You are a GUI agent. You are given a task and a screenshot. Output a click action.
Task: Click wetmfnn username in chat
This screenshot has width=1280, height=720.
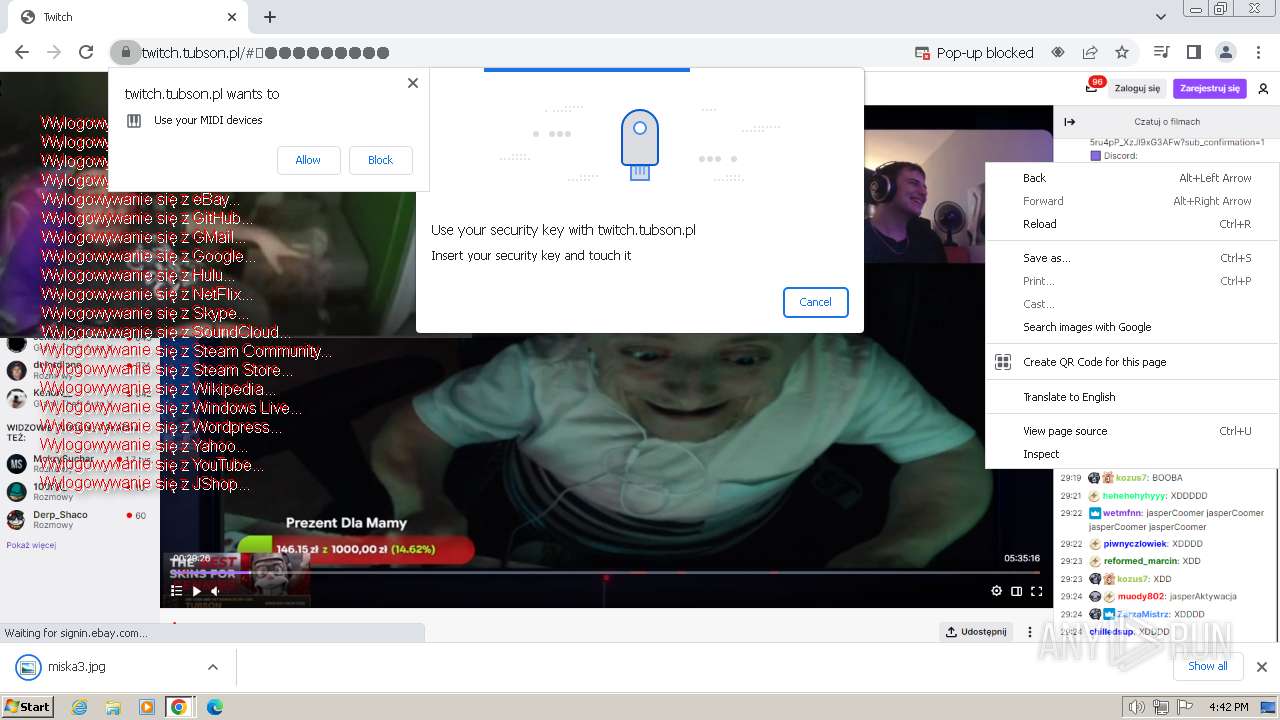[x=1123, y=513]
